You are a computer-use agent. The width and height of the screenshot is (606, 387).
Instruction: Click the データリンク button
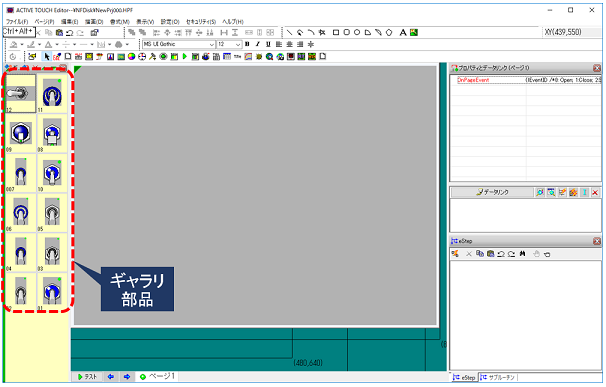[492, 192]
